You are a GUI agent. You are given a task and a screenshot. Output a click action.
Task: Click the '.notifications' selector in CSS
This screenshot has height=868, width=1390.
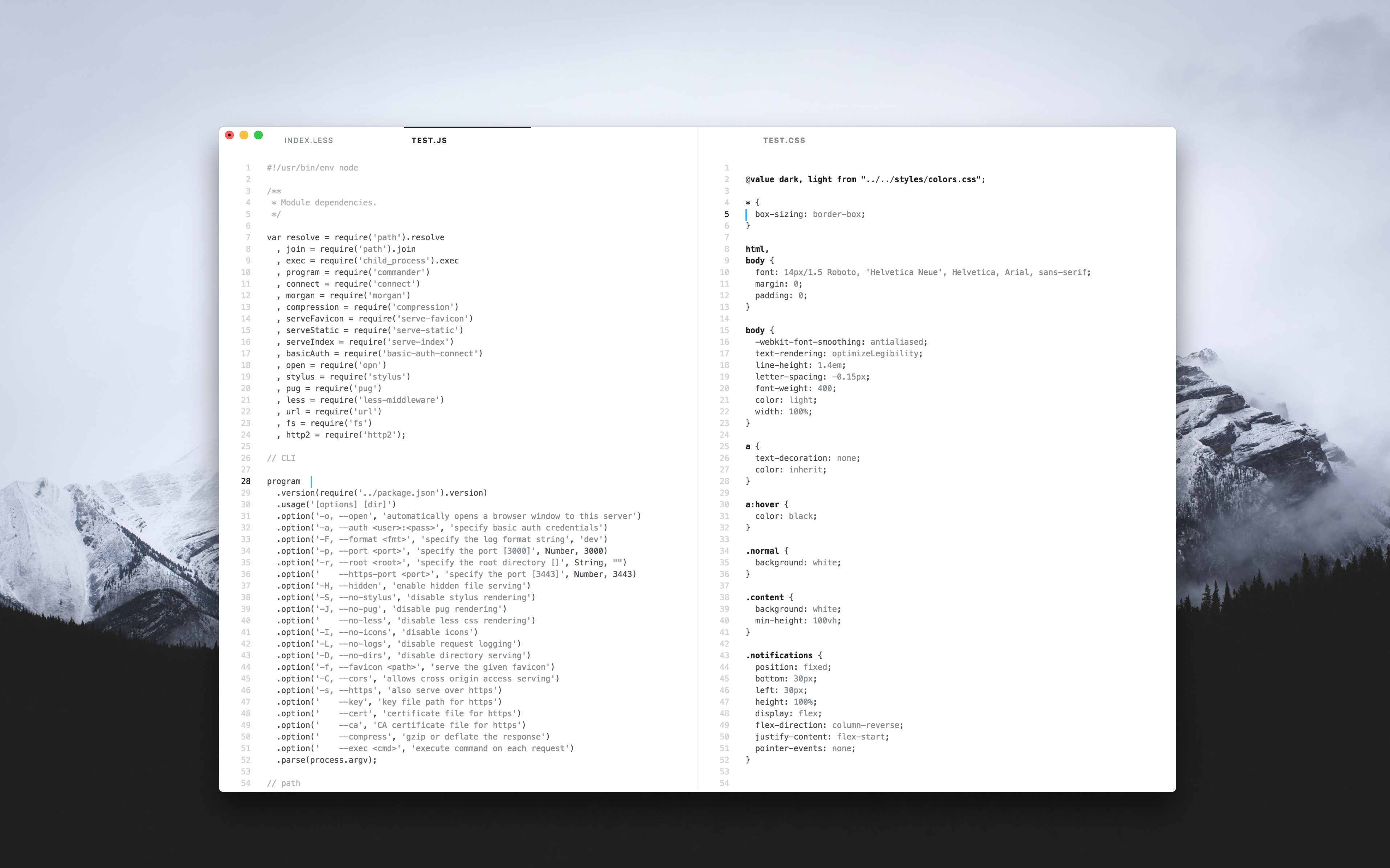[779, 655]
